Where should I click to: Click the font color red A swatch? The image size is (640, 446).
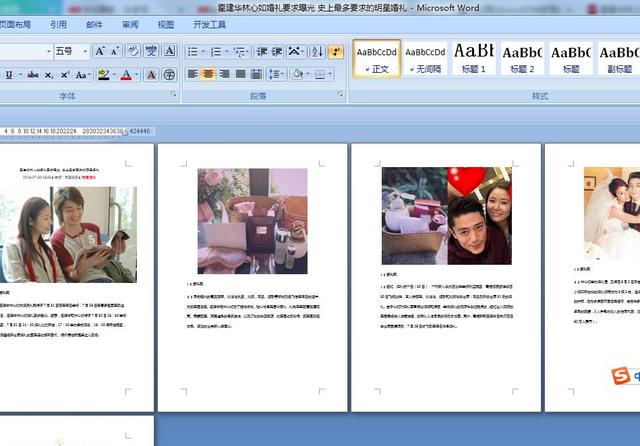click(125, 74)
